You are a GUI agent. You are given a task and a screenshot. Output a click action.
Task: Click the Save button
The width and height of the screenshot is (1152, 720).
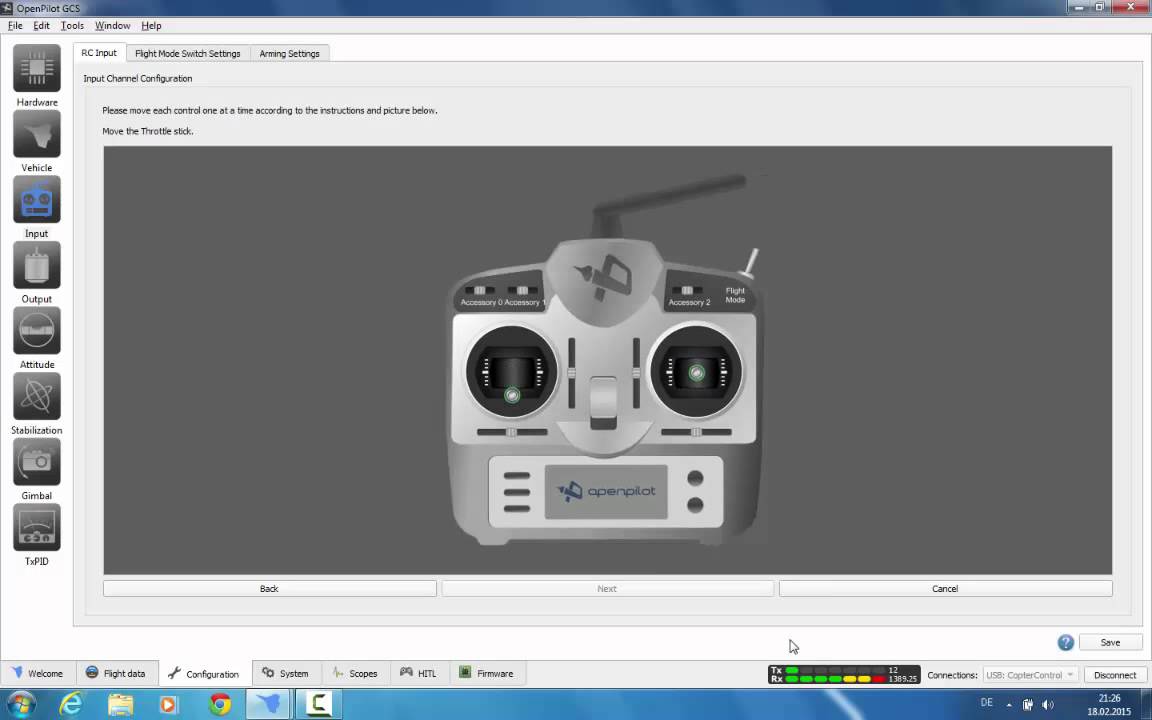point(1110,642)
